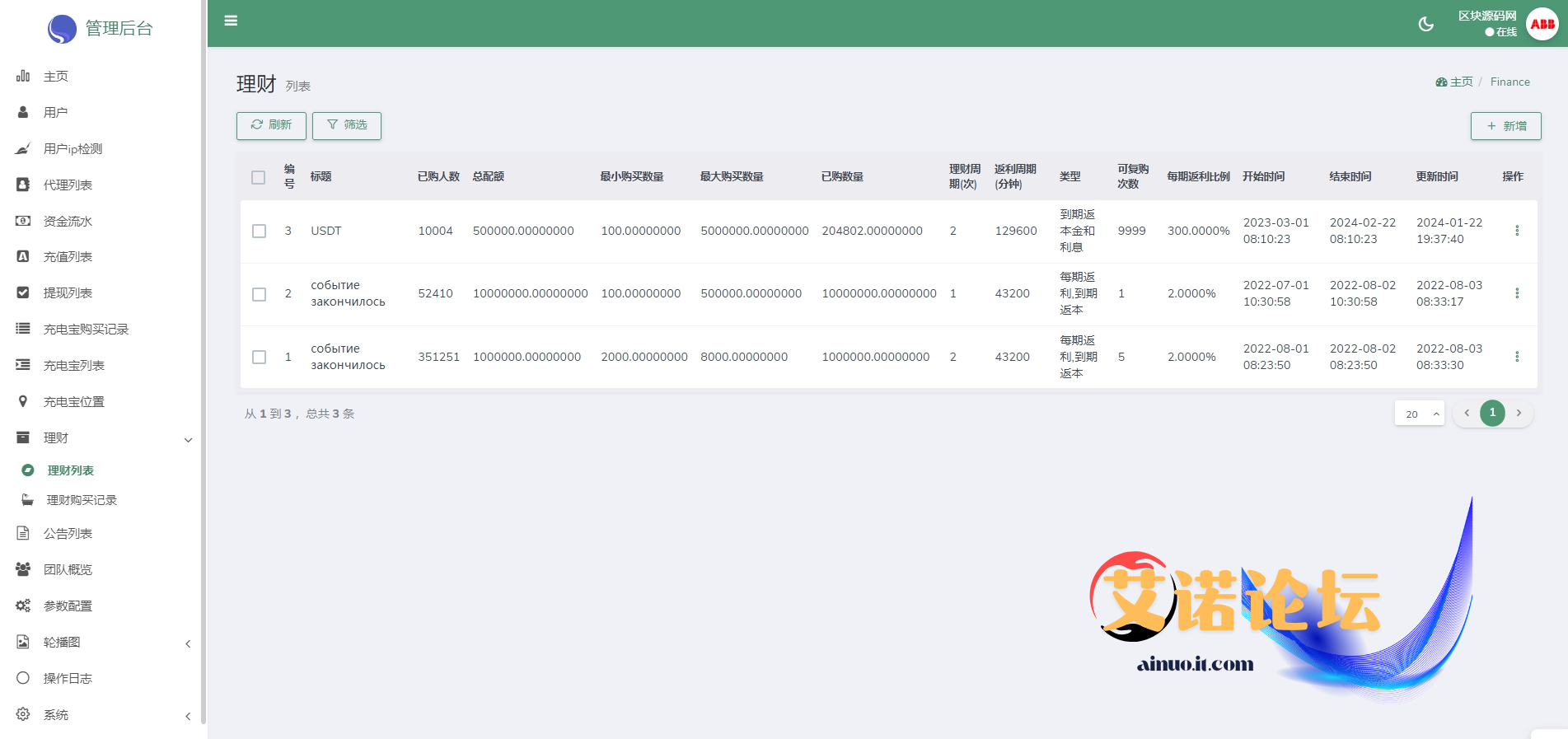The width and height of the screenshot is (1568, 739).
Task: Go to next page arrow
Action: pyautogui.click(x=1519, y=413)
